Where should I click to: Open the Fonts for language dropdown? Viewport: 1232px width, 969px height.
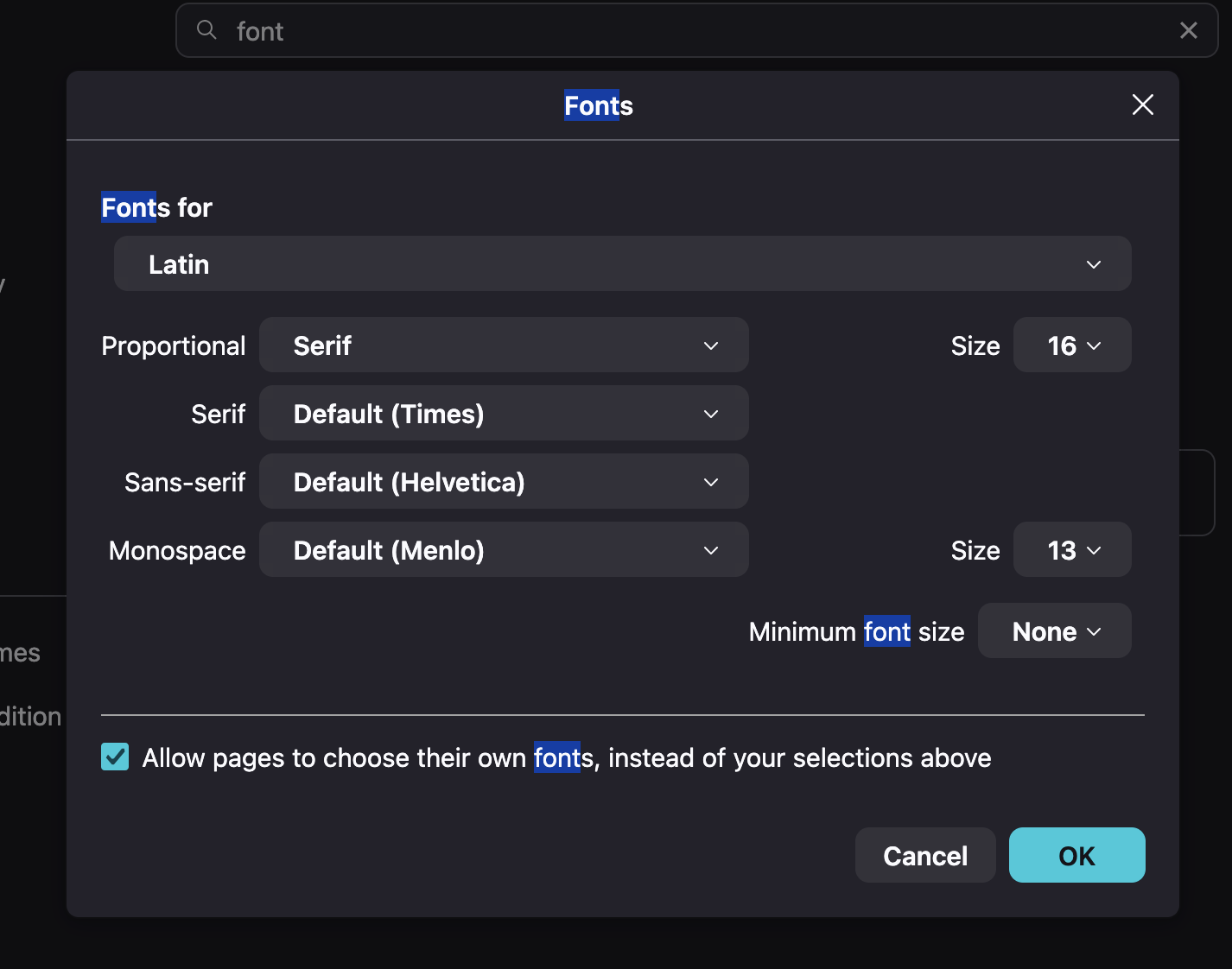pos(623,263)
